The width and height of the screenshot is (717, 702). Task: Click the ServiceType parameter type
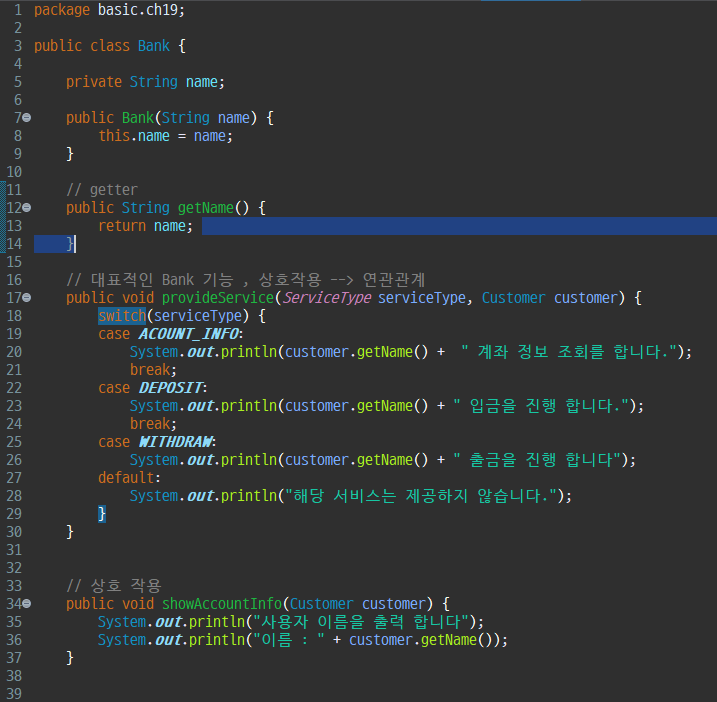(327, 298)
